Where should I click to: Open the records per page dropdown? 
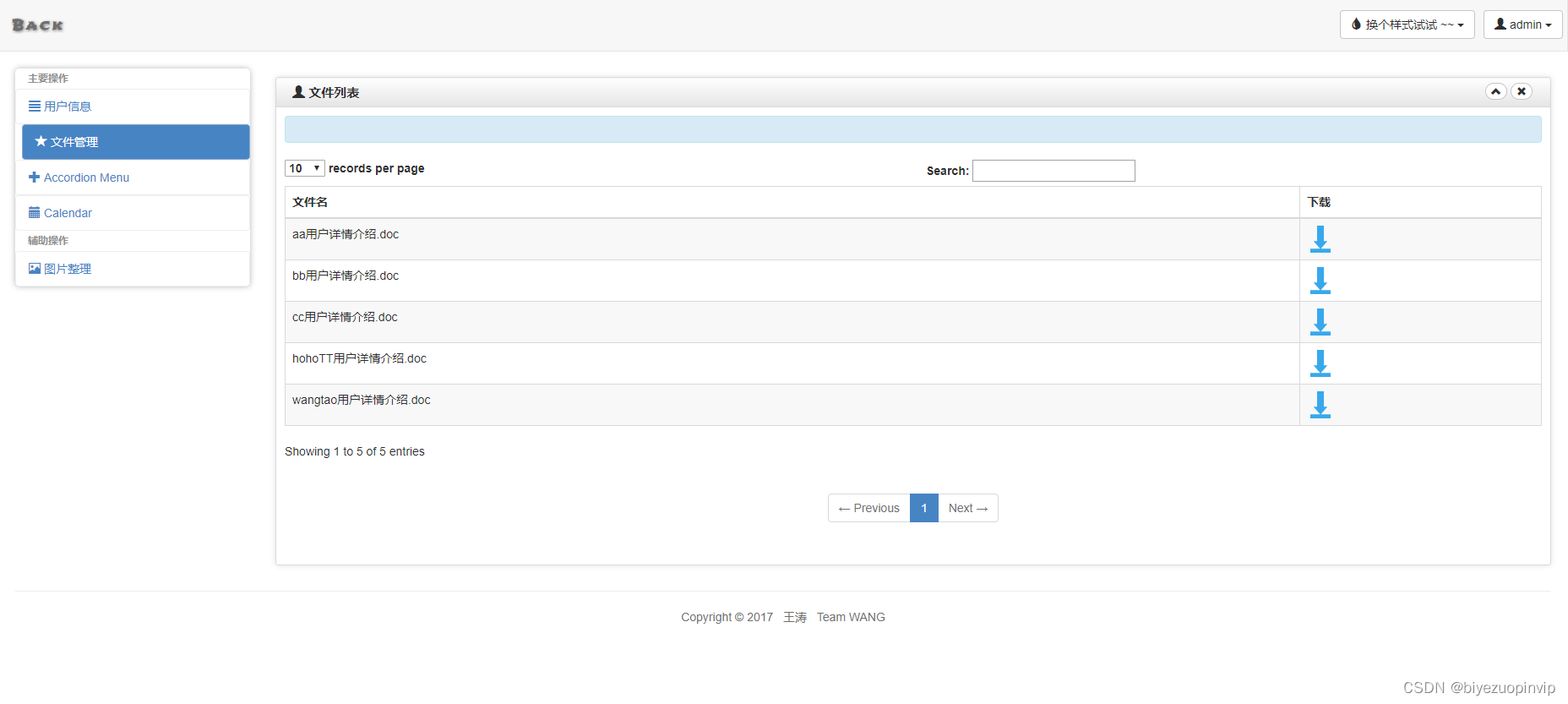click(304, 168)
